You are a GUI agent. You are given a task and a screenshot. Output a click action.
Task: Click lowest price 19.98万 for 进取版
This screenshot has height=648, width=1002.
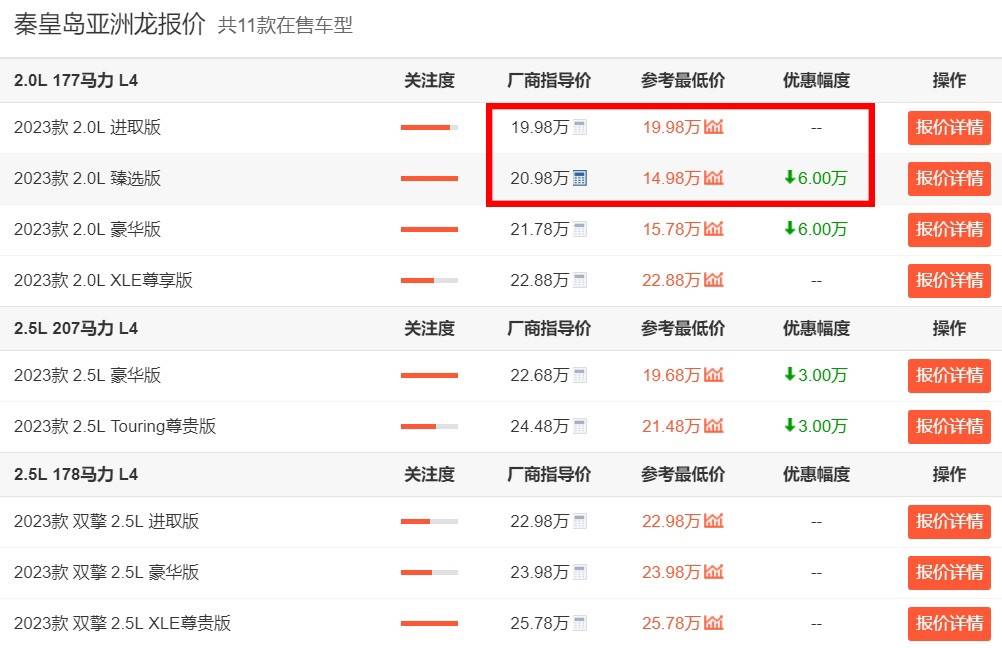[672, 127]
